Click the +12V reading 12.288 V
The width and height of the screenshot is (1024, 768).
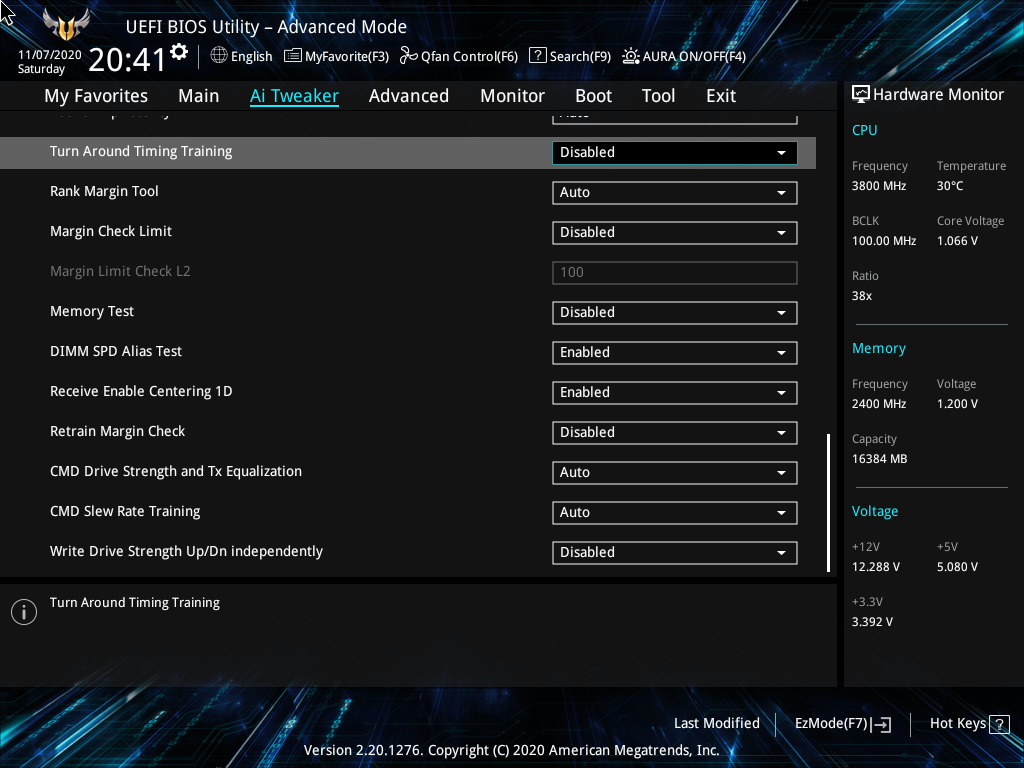pyautogui.click(x=876, y=567)
